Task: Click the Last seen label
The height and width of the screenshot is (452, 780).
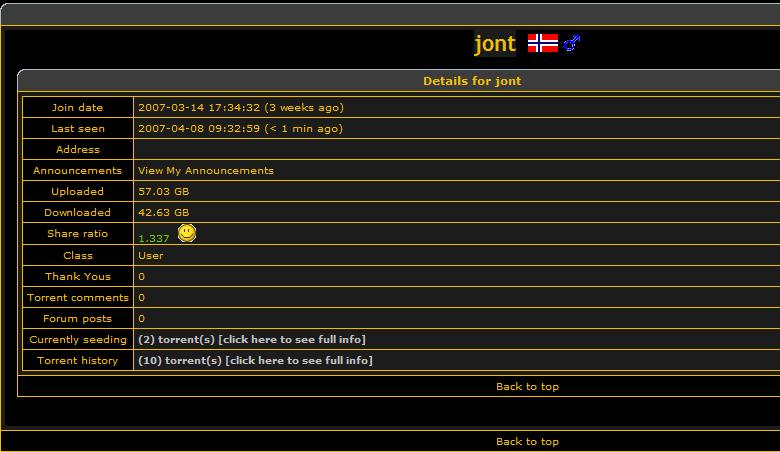Action: point(78,128)
